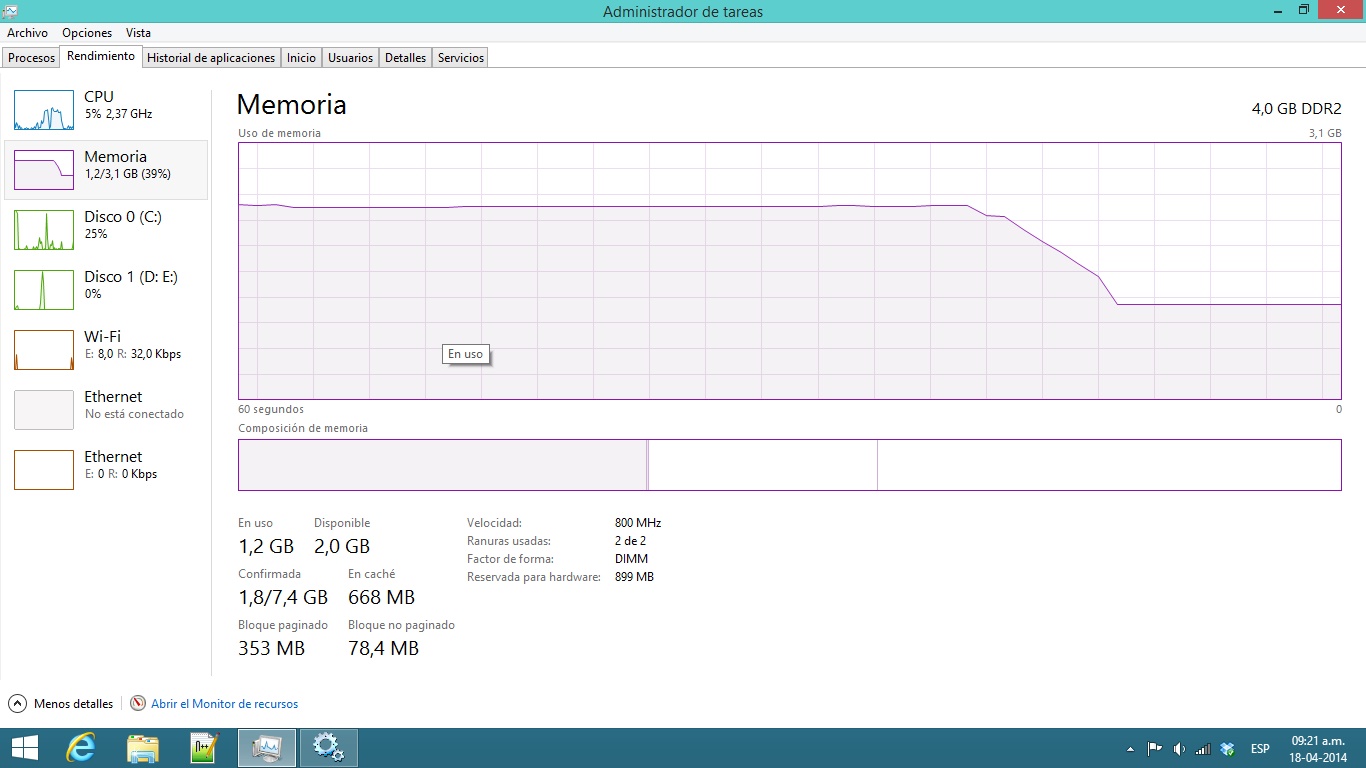Click the DIMM Factor de forma value
The image size is (1366, 768).
631,559
